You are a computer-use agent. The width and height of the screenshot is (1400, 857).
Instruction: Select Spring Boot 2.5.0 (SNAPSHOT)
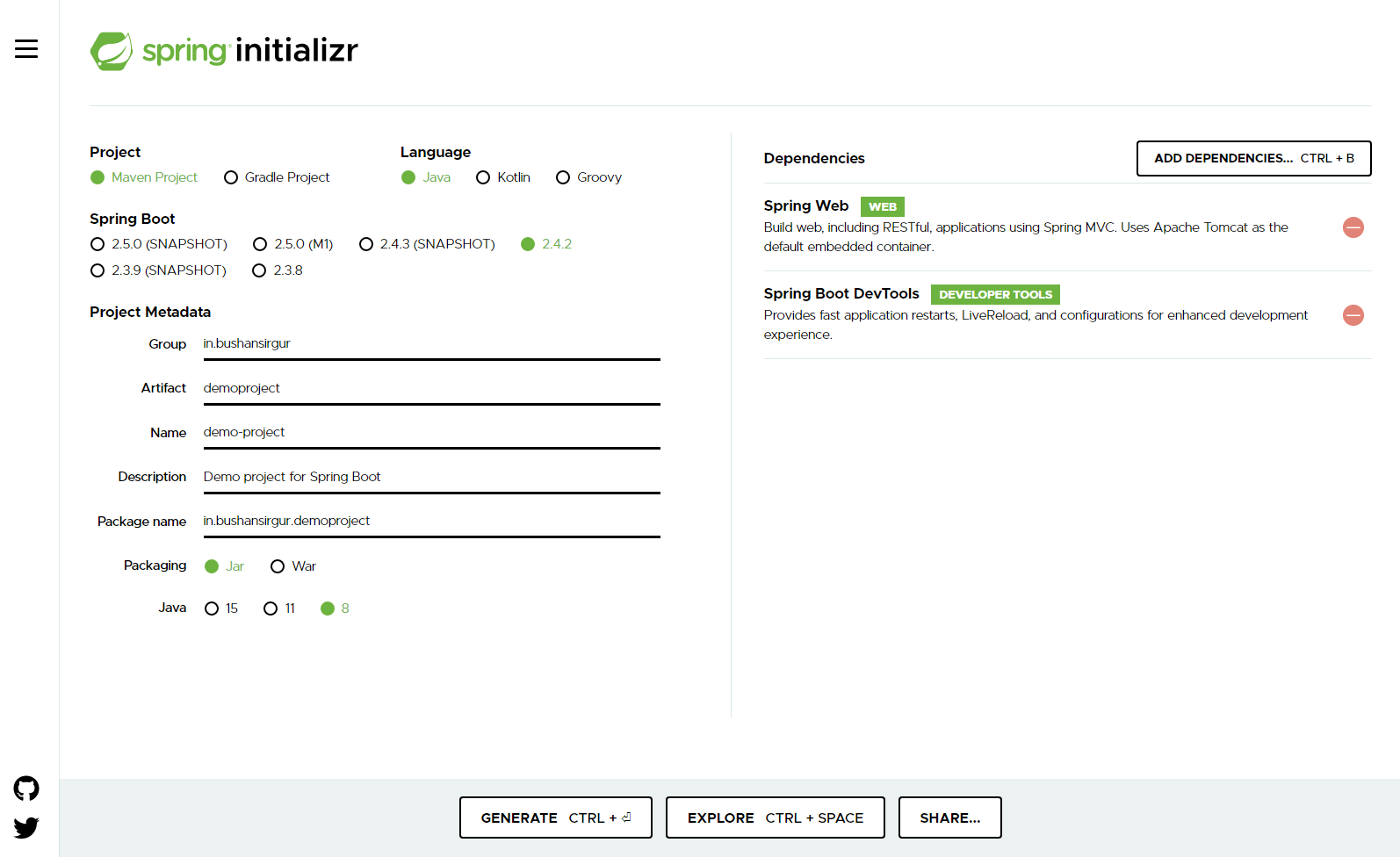click(x=159, y=244)
